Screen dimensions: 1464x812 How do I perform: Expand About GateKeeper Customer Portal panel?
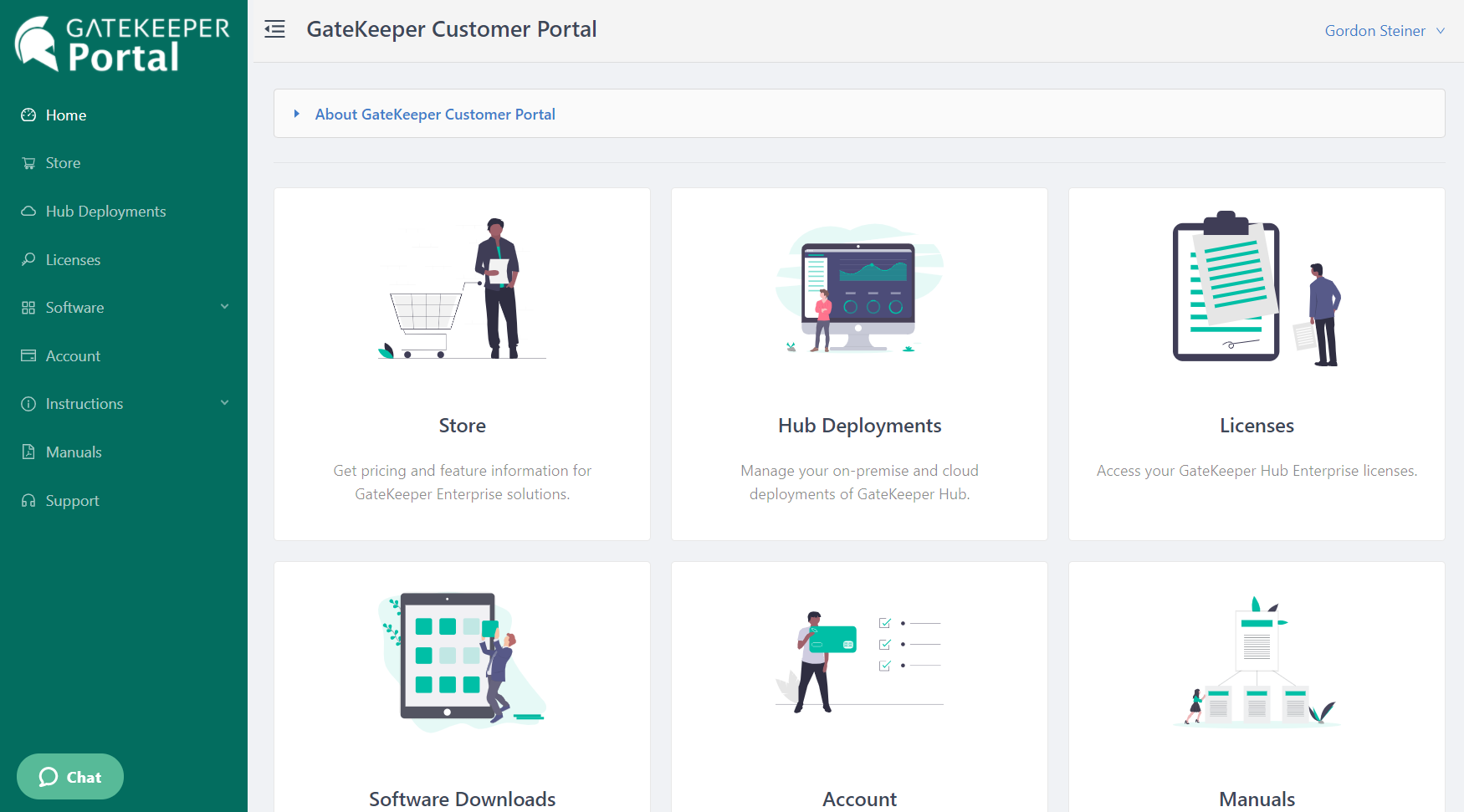pyautogui.click(x=434, y=115)
